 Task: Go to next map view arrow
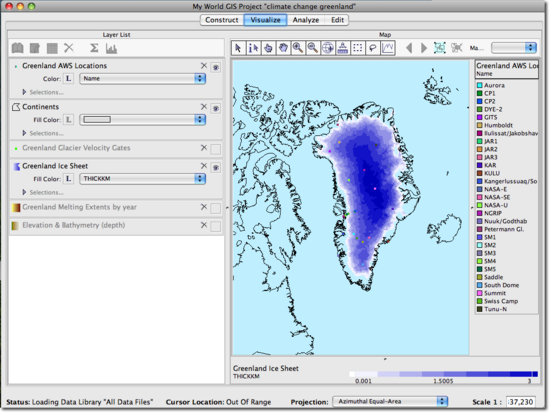tap(424, 48)
